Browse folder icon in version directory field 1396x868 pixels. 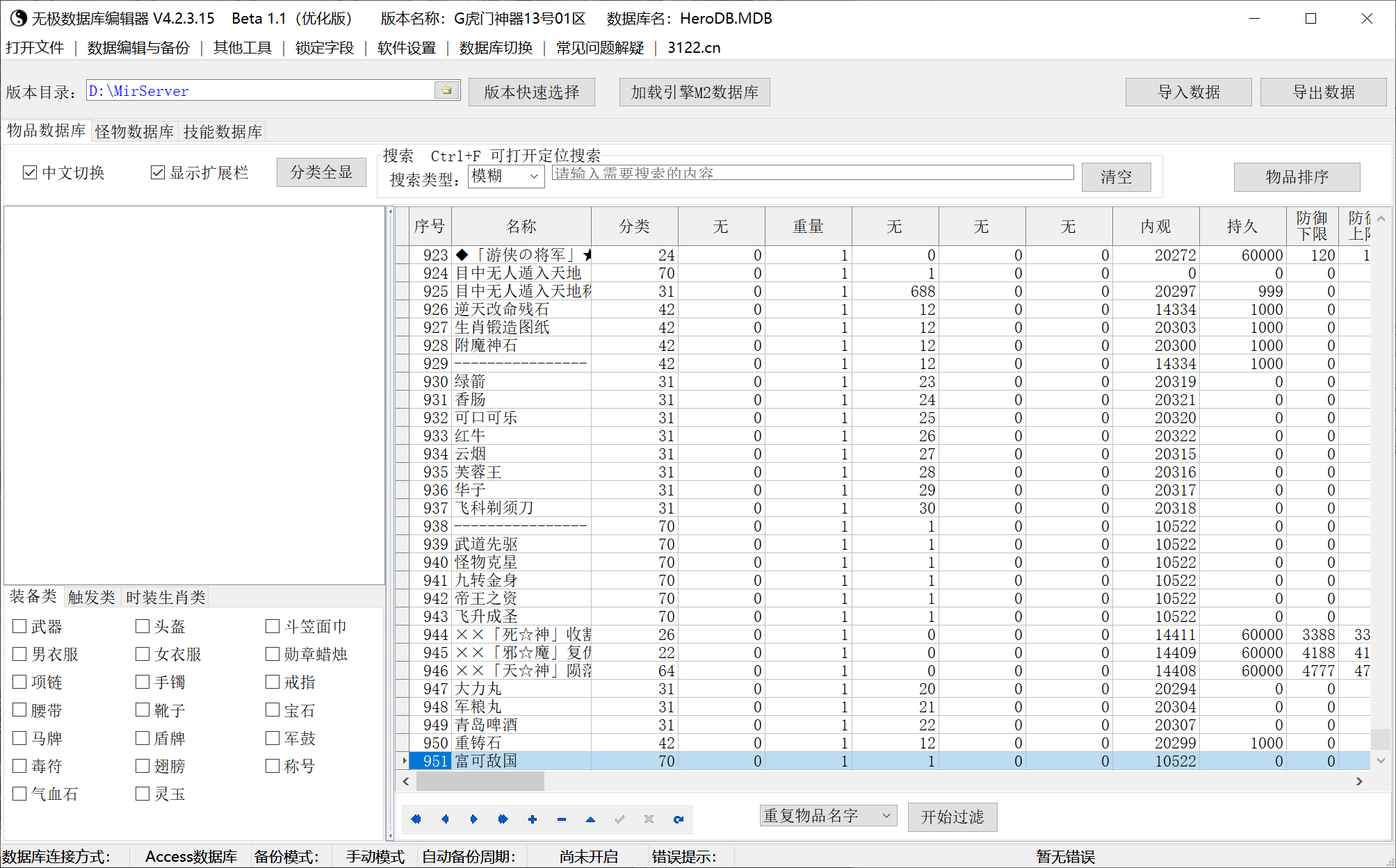446,90
